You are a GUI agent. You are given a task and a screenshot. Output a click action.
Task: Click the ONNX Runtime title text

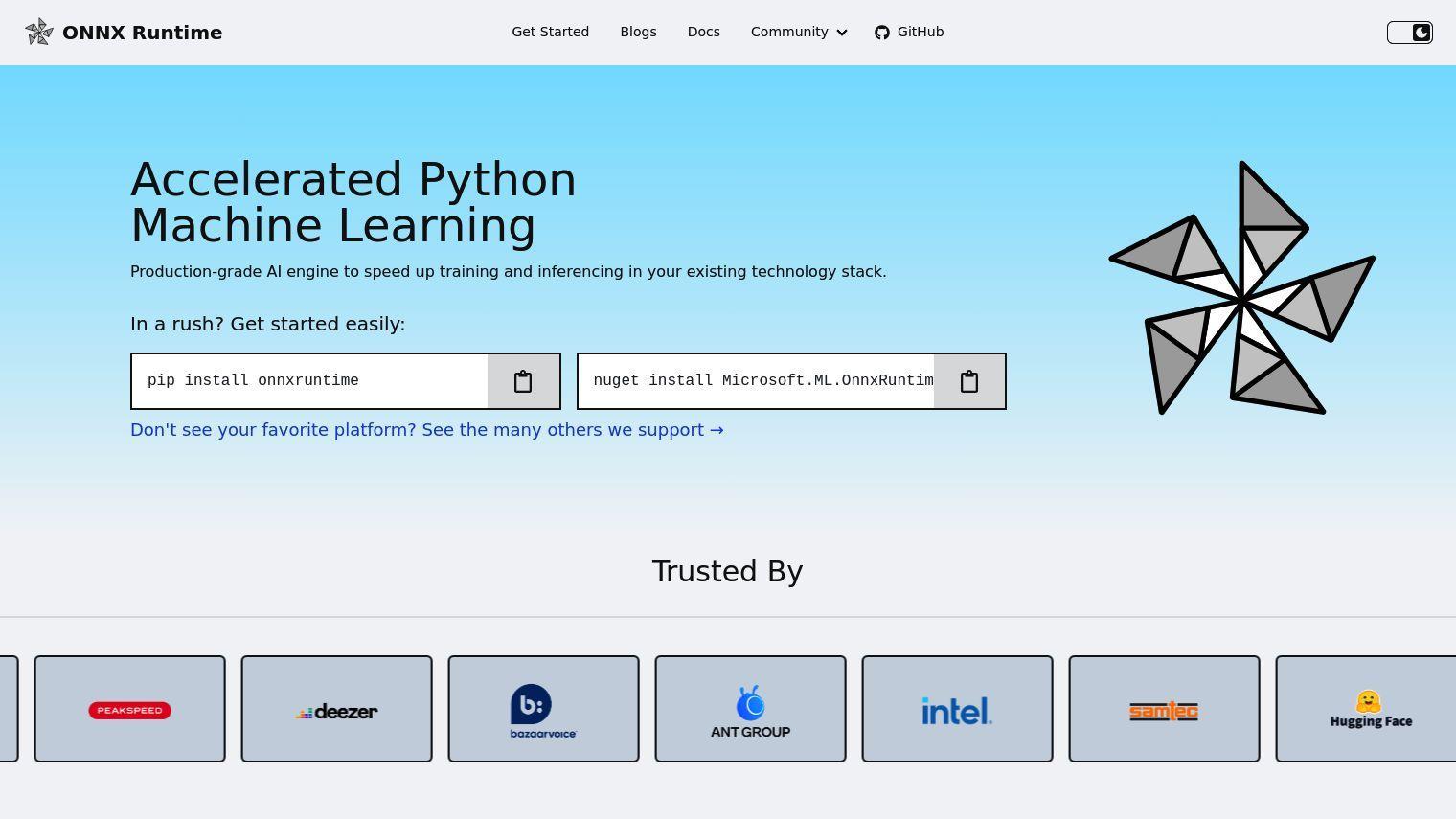[142, 33]
